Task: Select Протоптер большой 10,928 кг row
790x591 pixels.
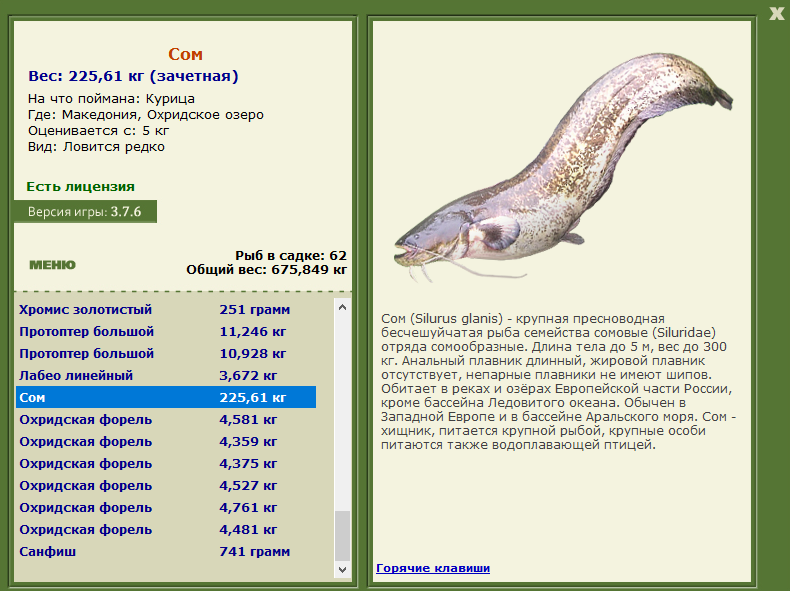Action: [x=166, y=354]
